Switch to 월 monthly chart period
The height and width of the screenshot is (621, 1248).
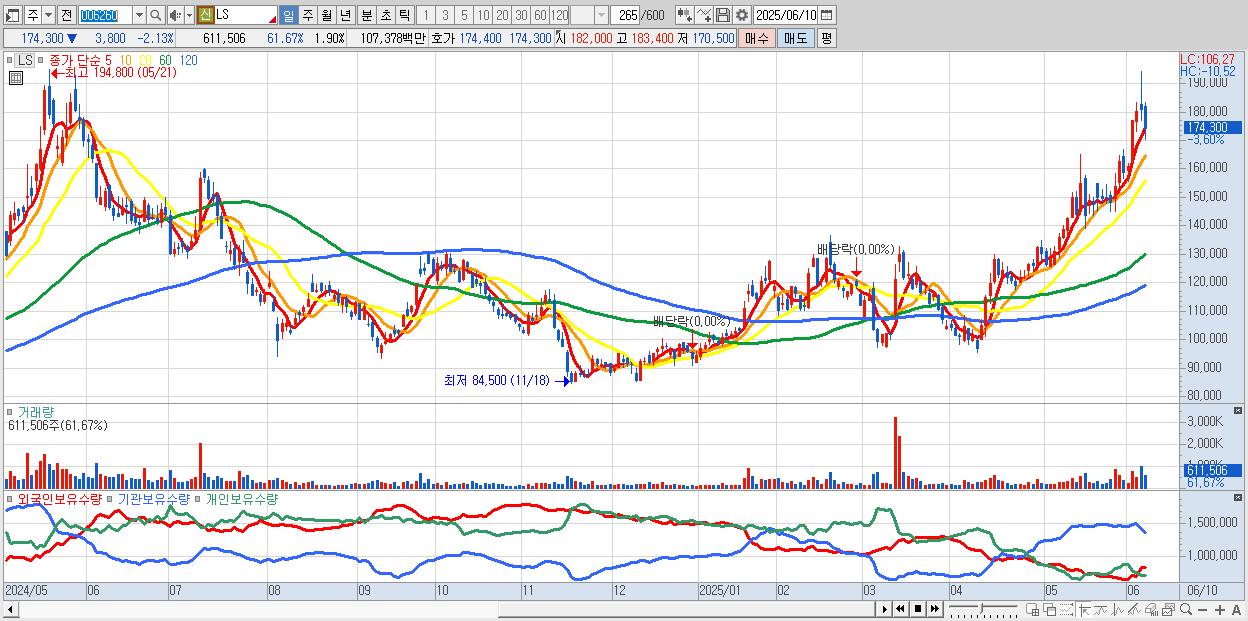(327, 16)
